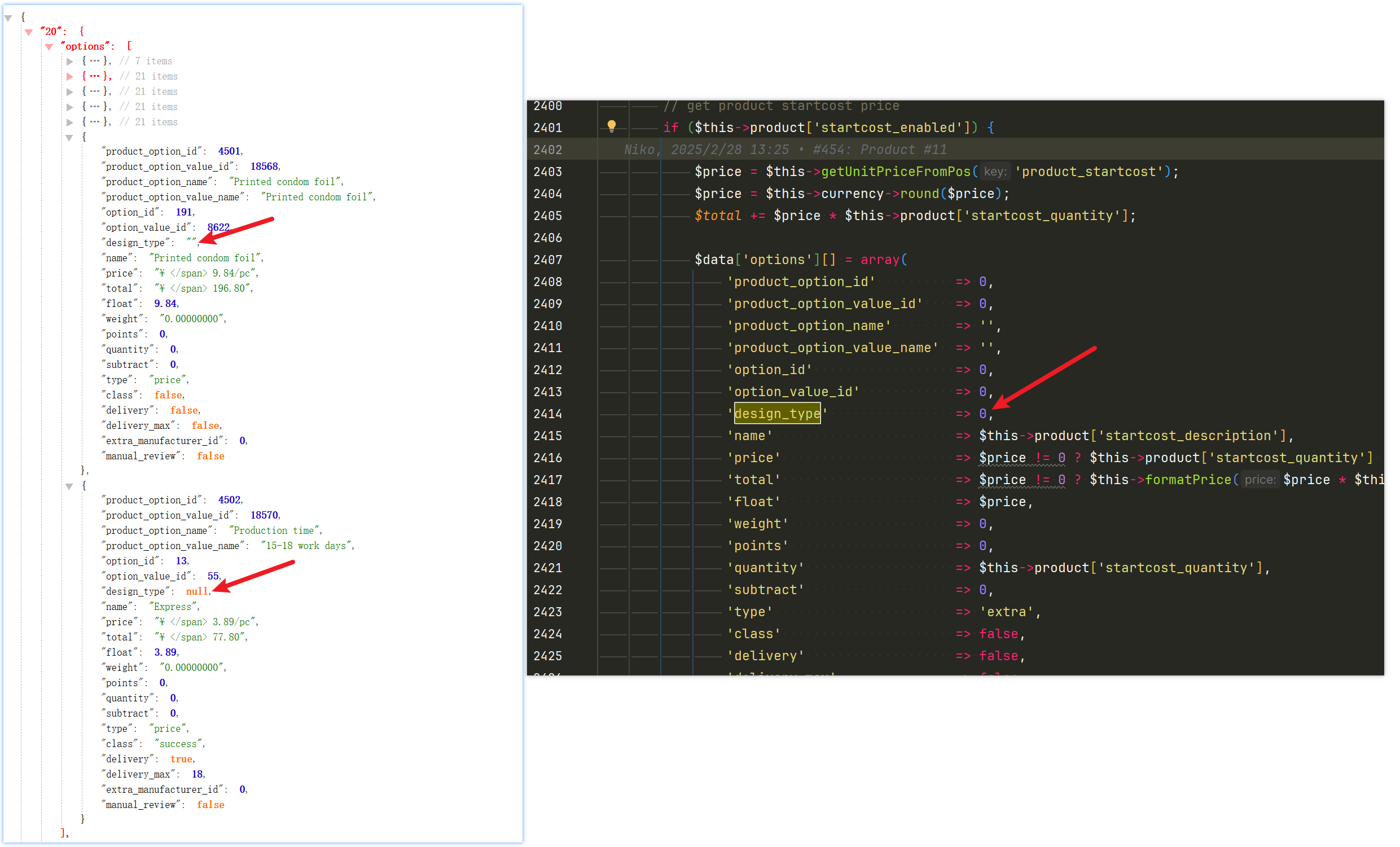Collapse the object with product_option_id 4502

click(x=70, y=486)
